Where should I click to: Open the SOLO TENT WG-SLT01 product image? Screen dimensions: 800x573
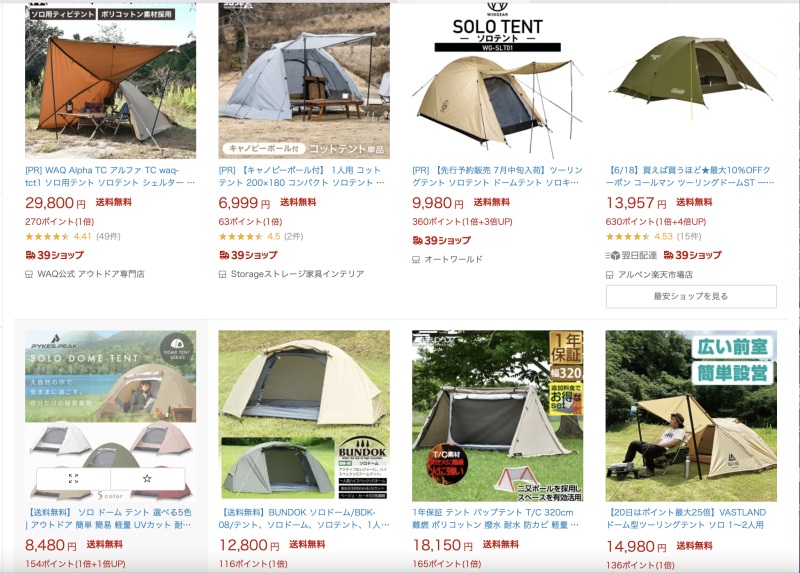pyautogui.click(x=497, y=81)
